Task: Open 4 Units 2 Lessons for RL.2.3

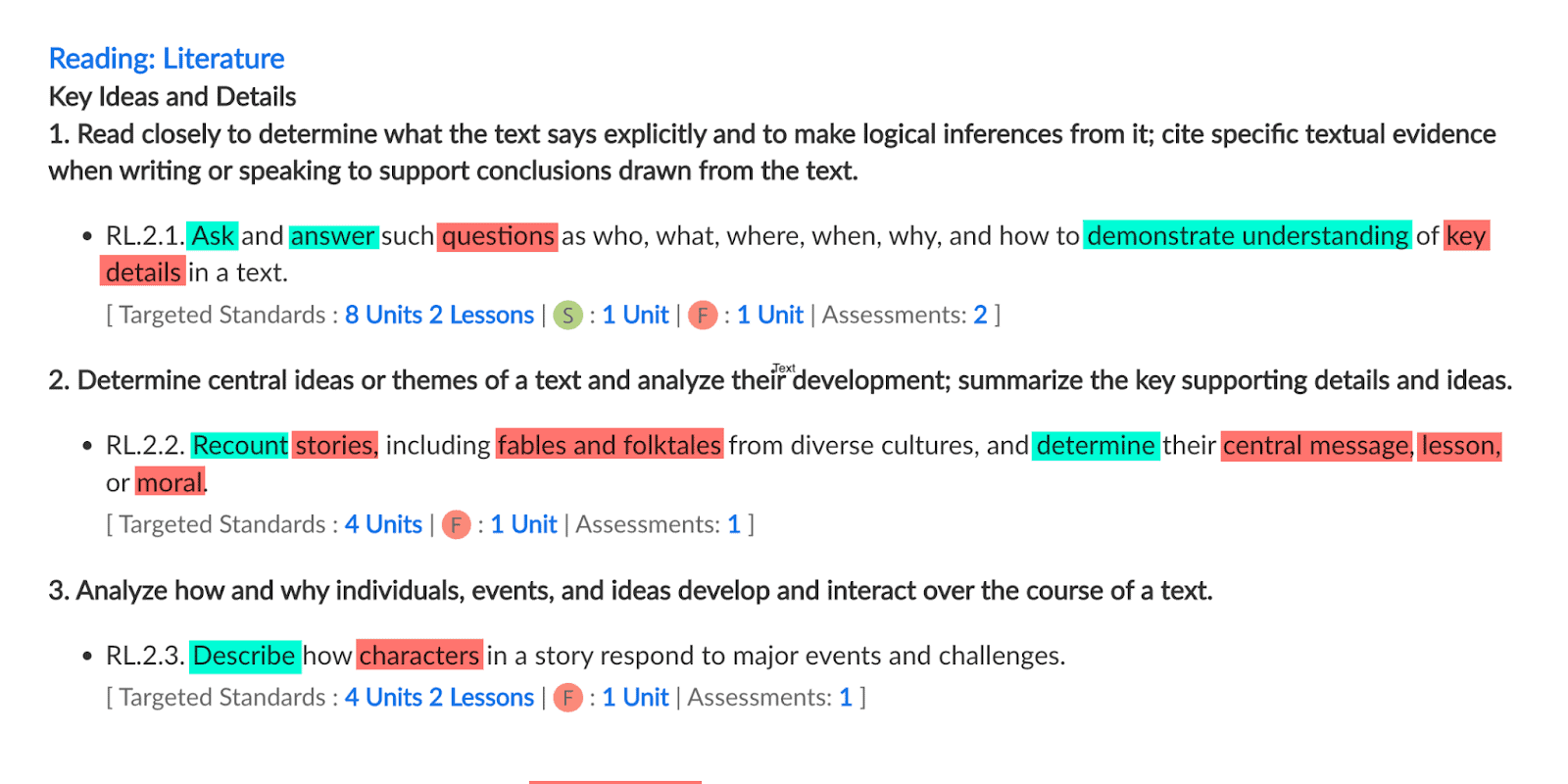Action: [439, 697]
